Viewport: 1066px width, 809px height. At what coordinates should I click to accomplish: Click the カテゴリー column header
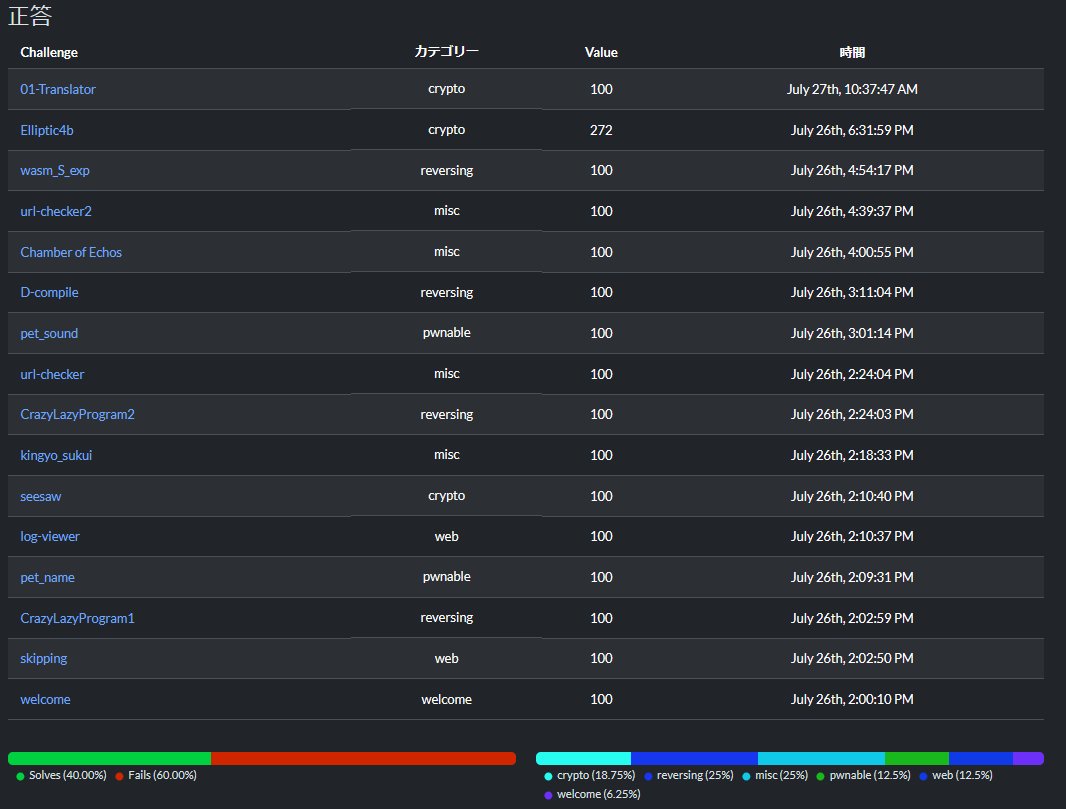[x=447, y=52]
